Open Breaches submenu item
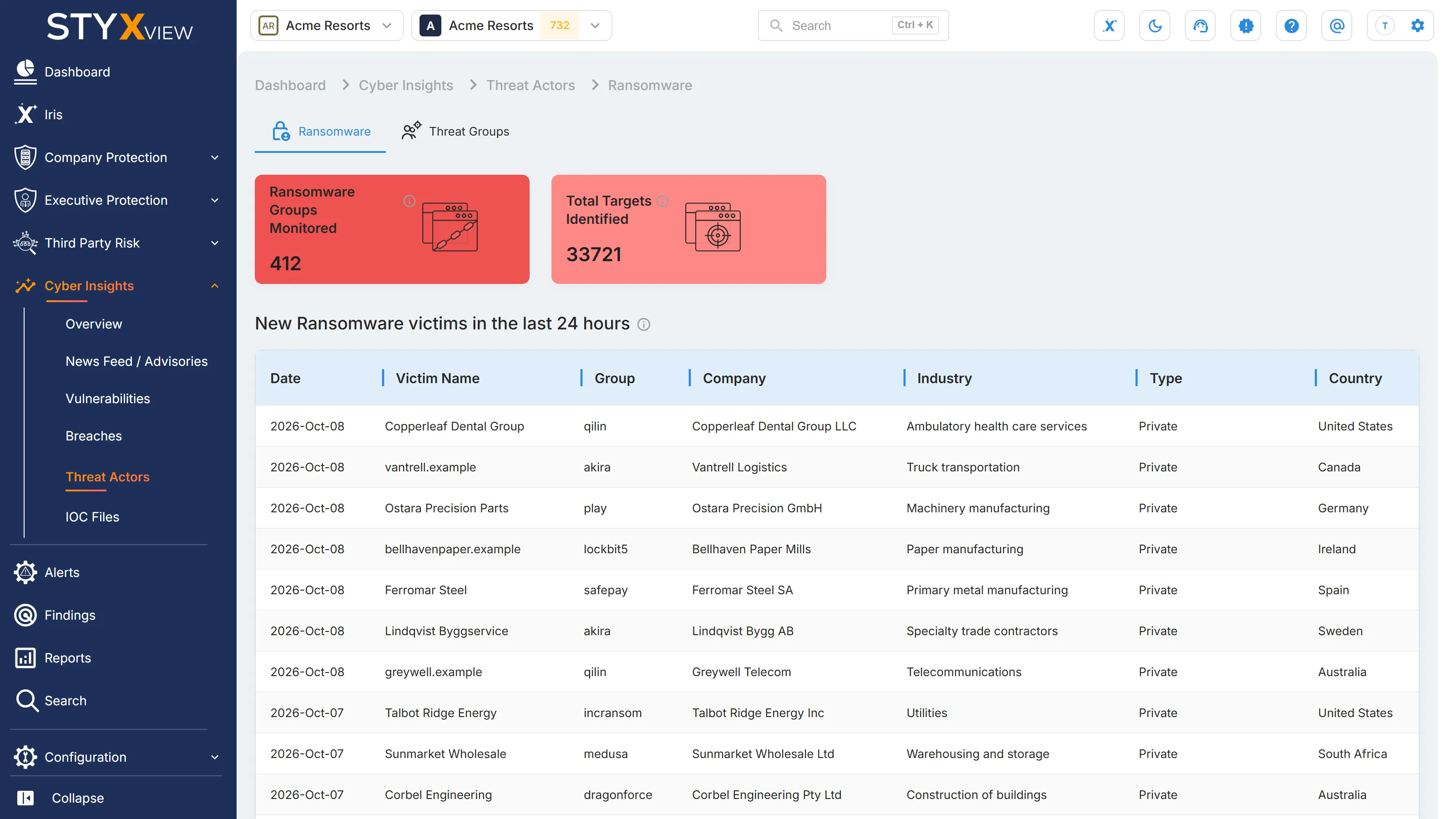The image size is (1456, 819). click(94, 436)
